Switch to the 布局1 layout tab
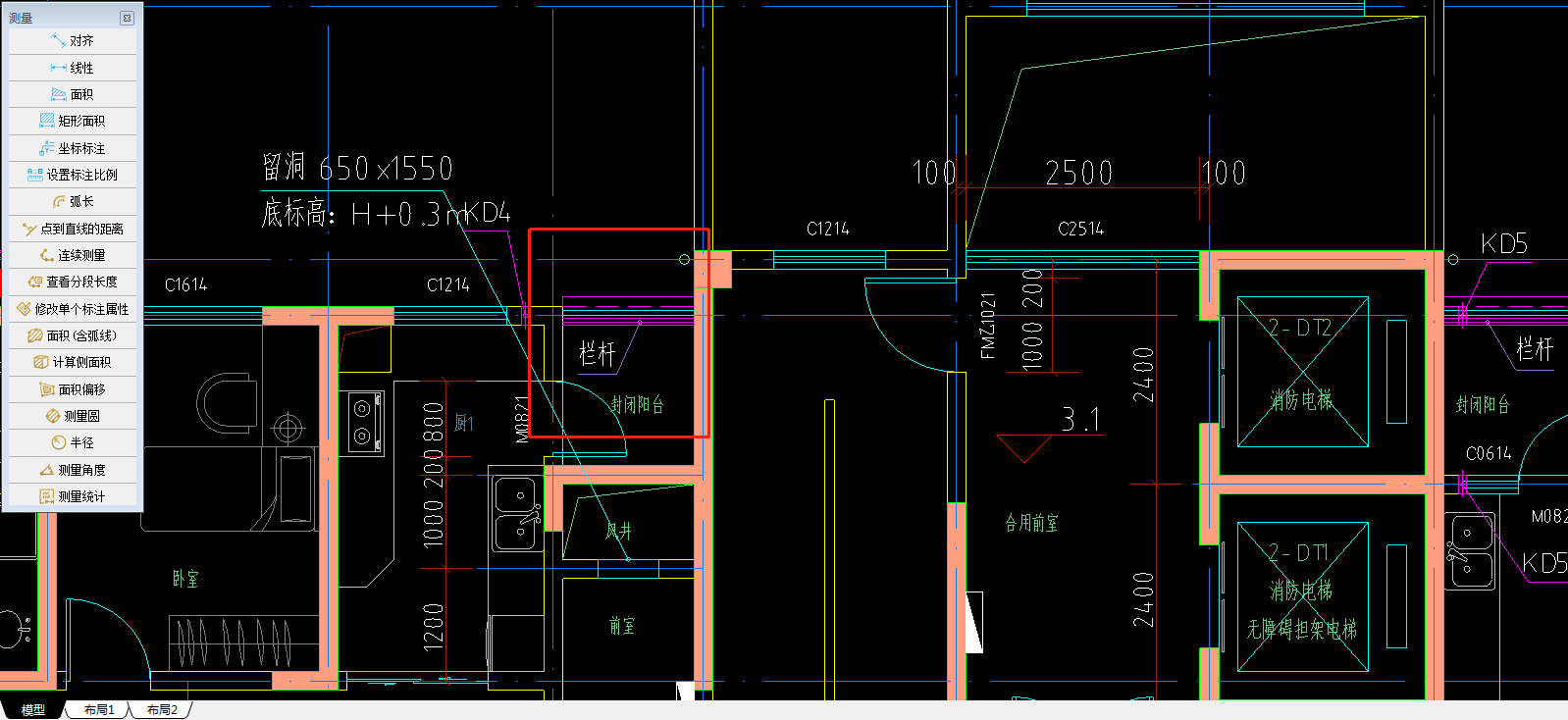 99,710
